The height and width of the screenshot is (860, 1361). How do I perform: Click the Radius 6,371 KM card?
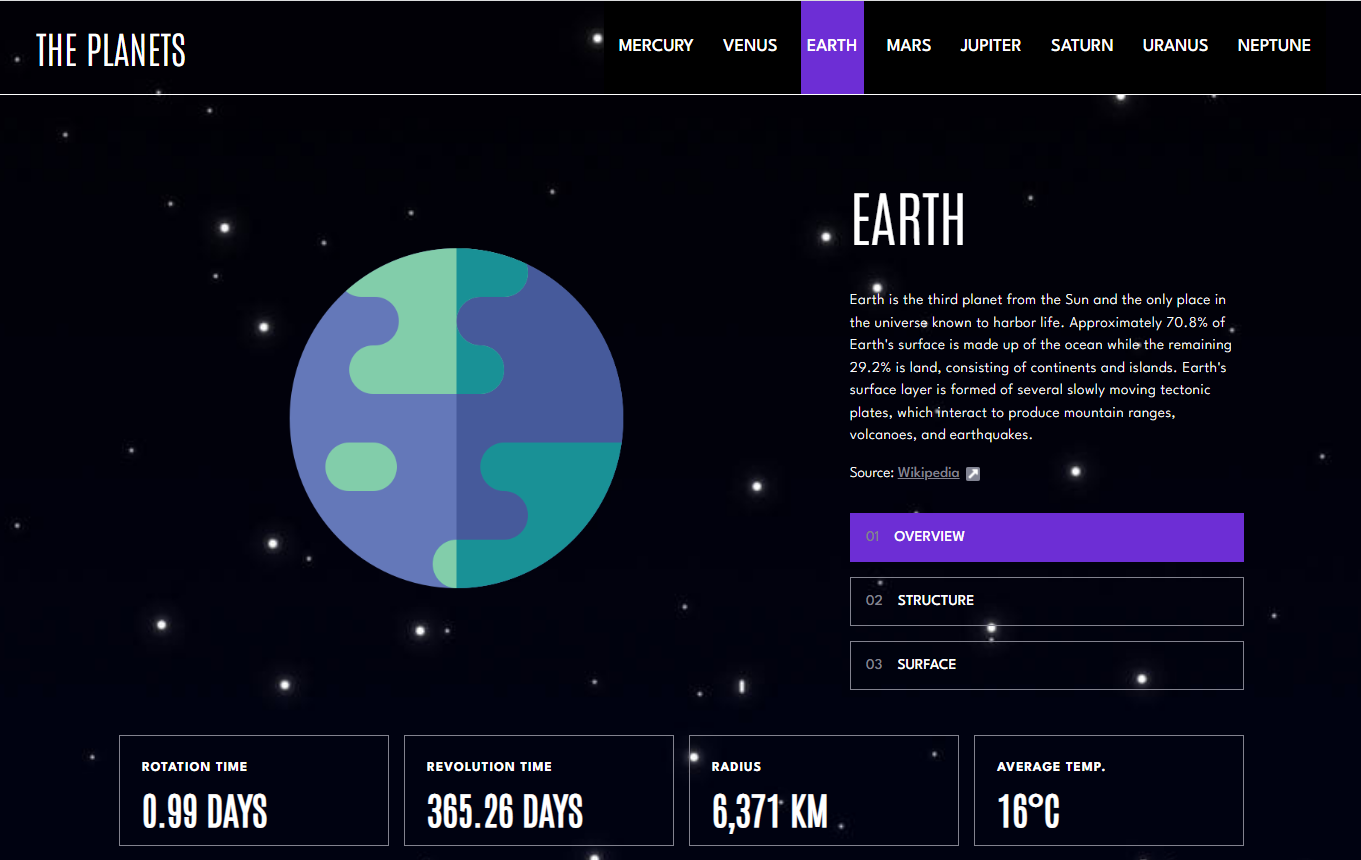pos(824,791)
